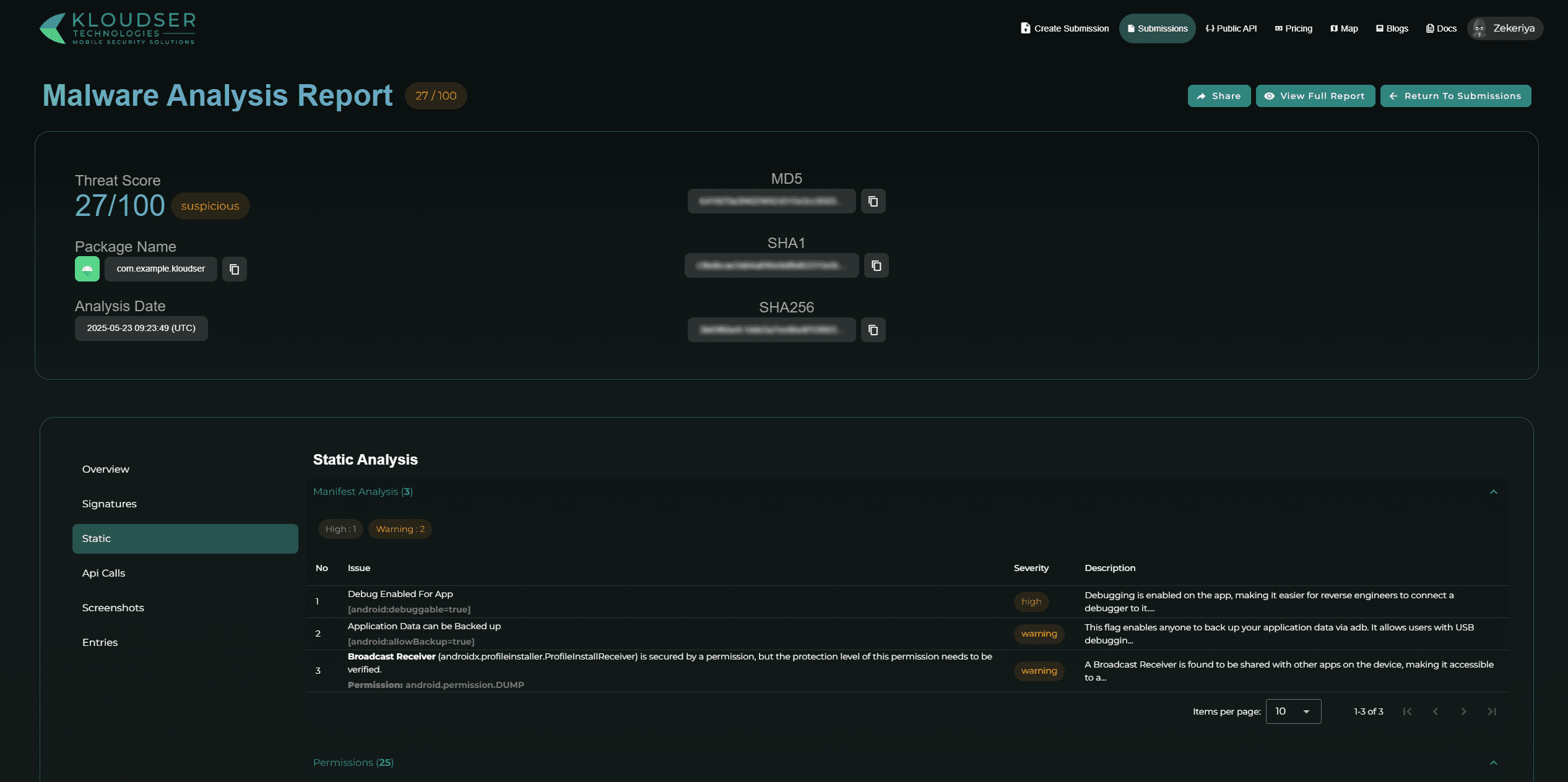The image size is (1568, 782).
Task: Click the Severity column header
Action: pyautogui.click(x=1031, y=568)
